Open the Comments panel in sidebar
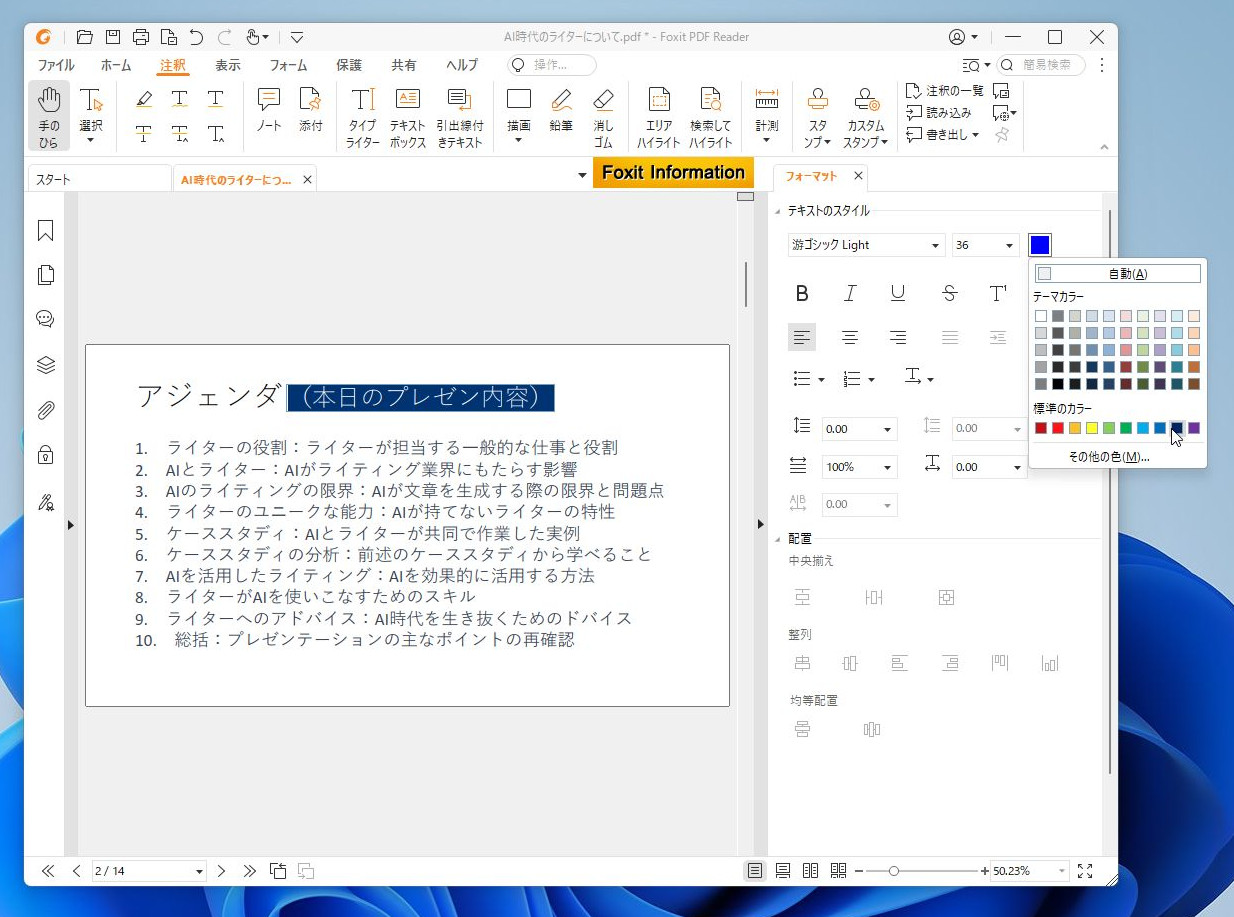Viewport: 1234px width, 917px height. (45, 319)
